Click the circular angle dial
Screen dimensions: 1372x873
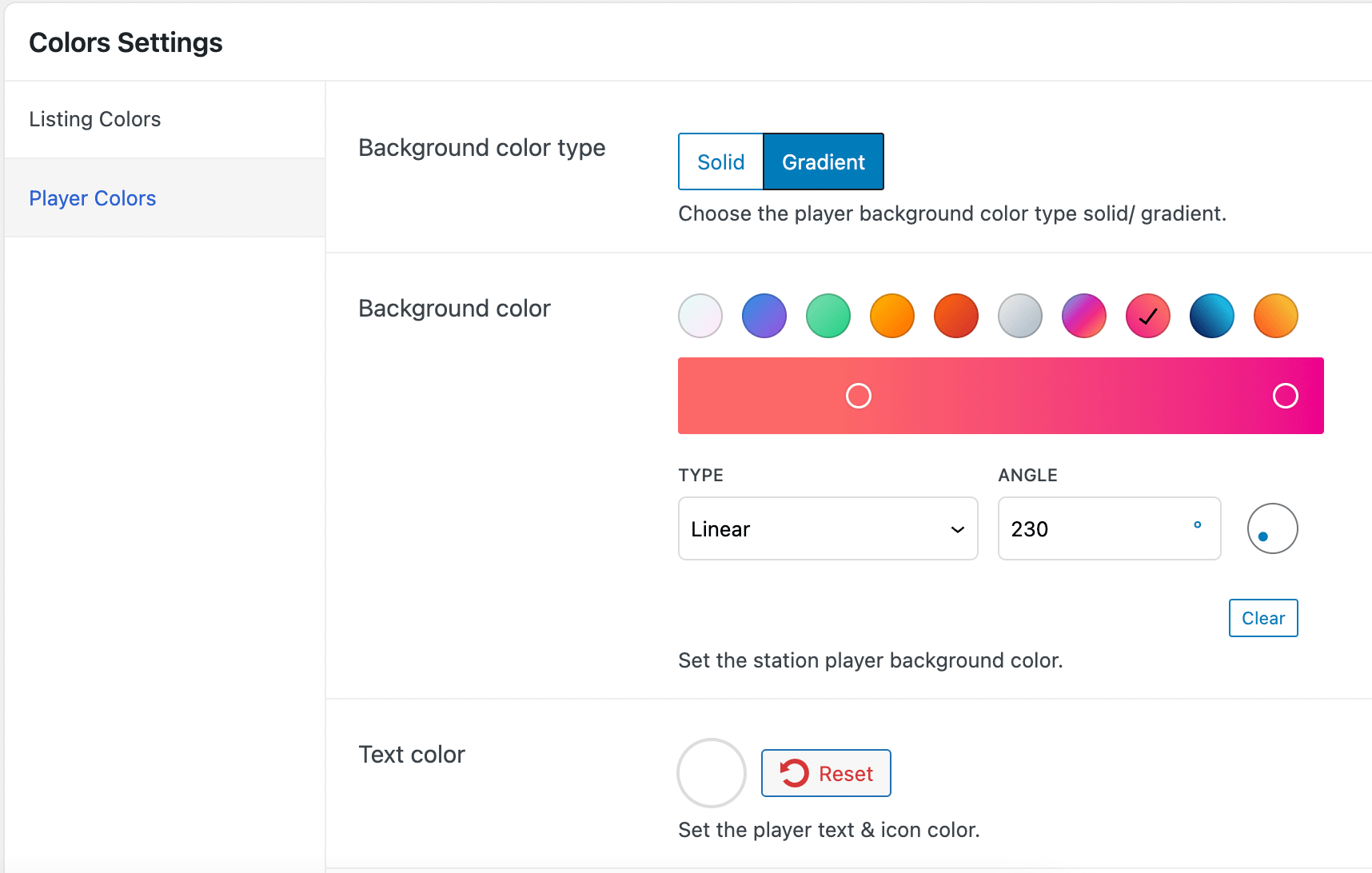coord(1272,528)
